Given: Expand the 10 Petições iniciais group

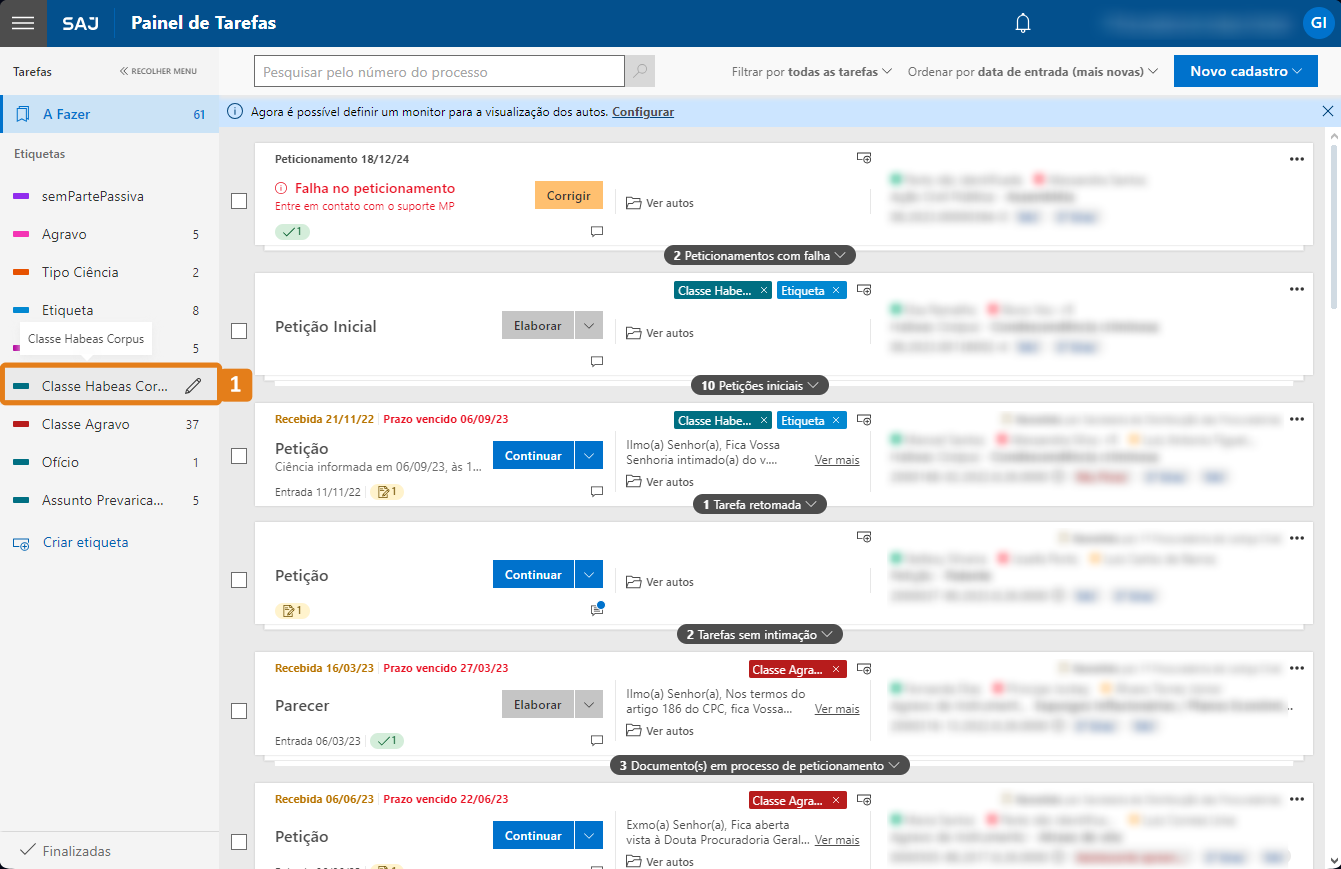Looking at the screenshot, I should pos(760,385).
